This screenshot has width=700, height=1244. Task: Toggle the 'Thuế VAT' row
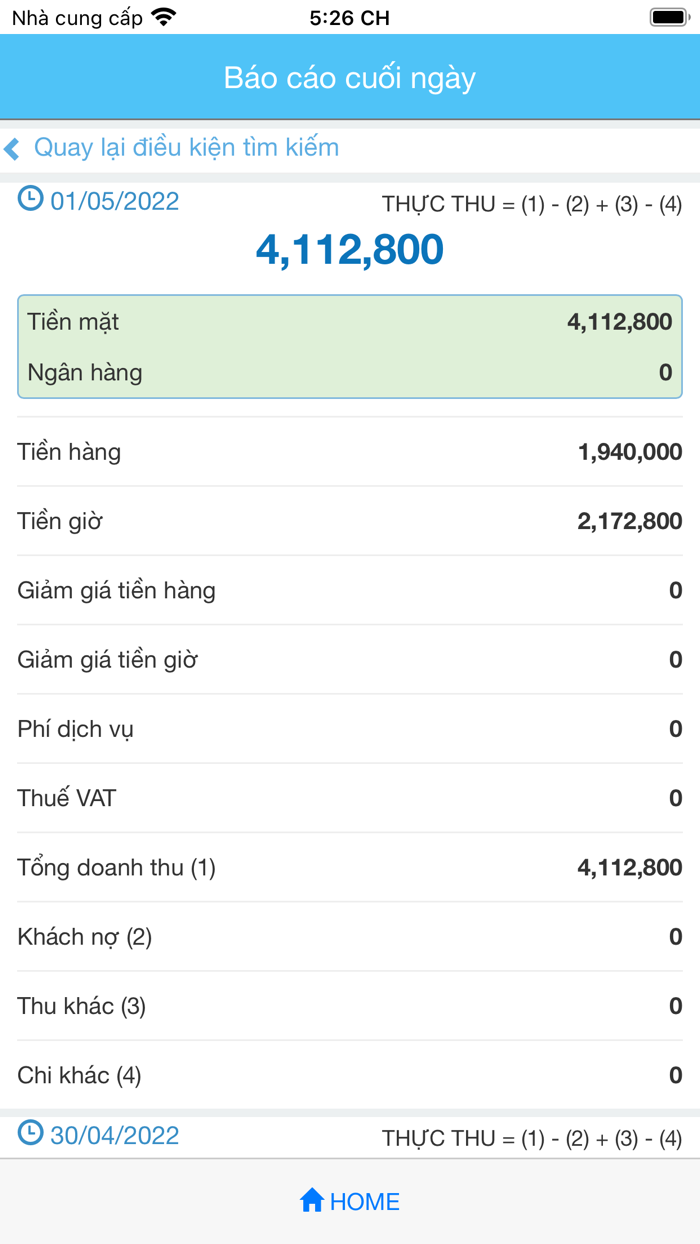pos(350,798)
